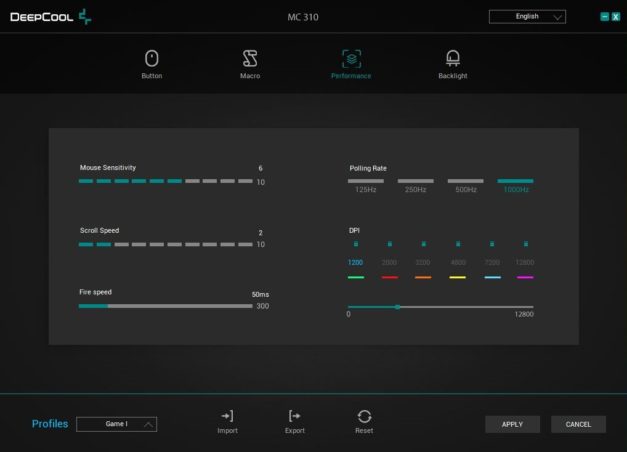Open the Button settings mouse icon
Viewport: 627px width, 452px height.
152,59
